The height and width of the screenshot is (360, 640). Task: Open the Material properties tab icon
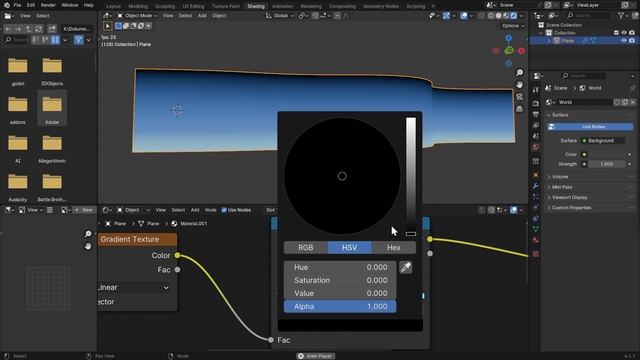pos(536,240)
